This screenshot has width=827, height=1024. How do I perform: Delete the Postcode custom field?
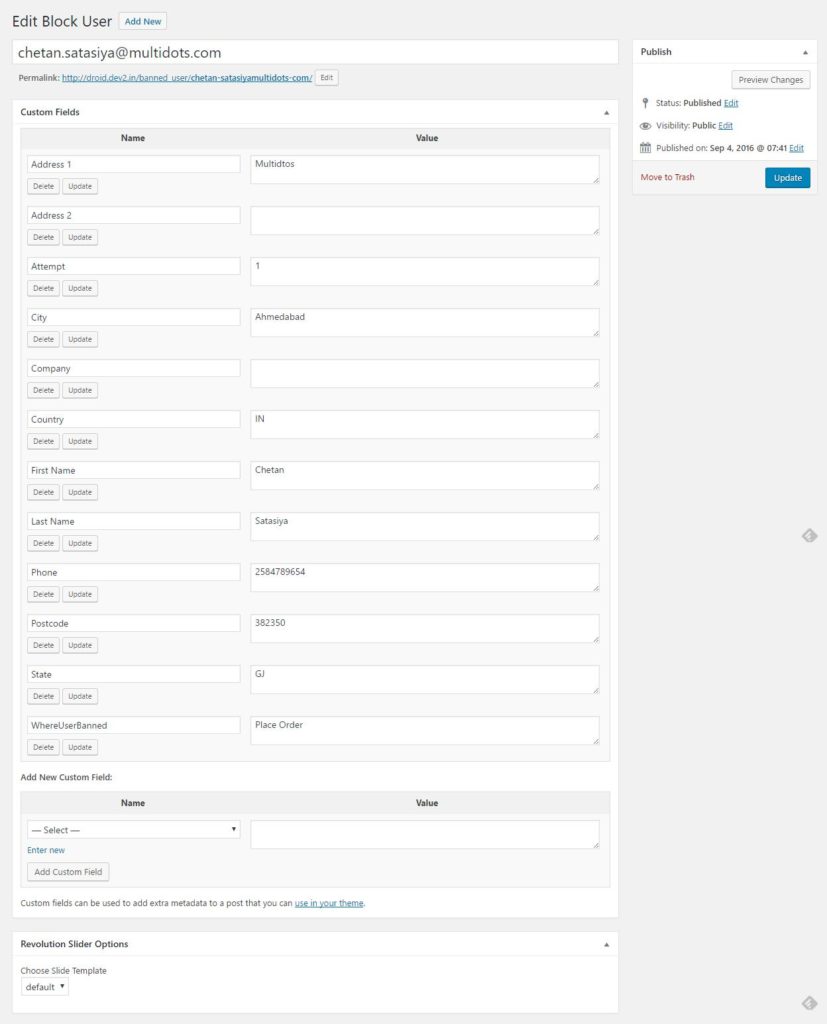[43, 645]
